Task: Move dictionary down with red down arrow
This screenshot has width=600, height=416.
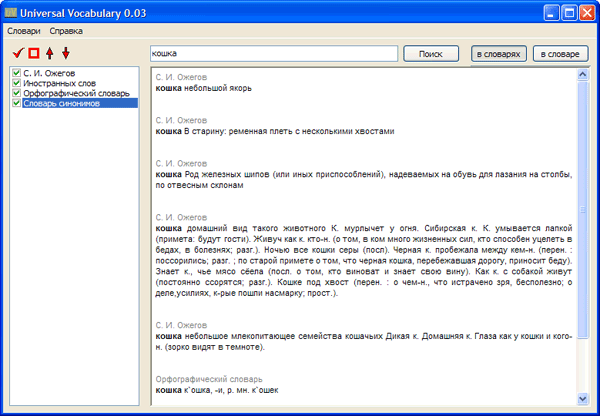Action: coord(66,53)
